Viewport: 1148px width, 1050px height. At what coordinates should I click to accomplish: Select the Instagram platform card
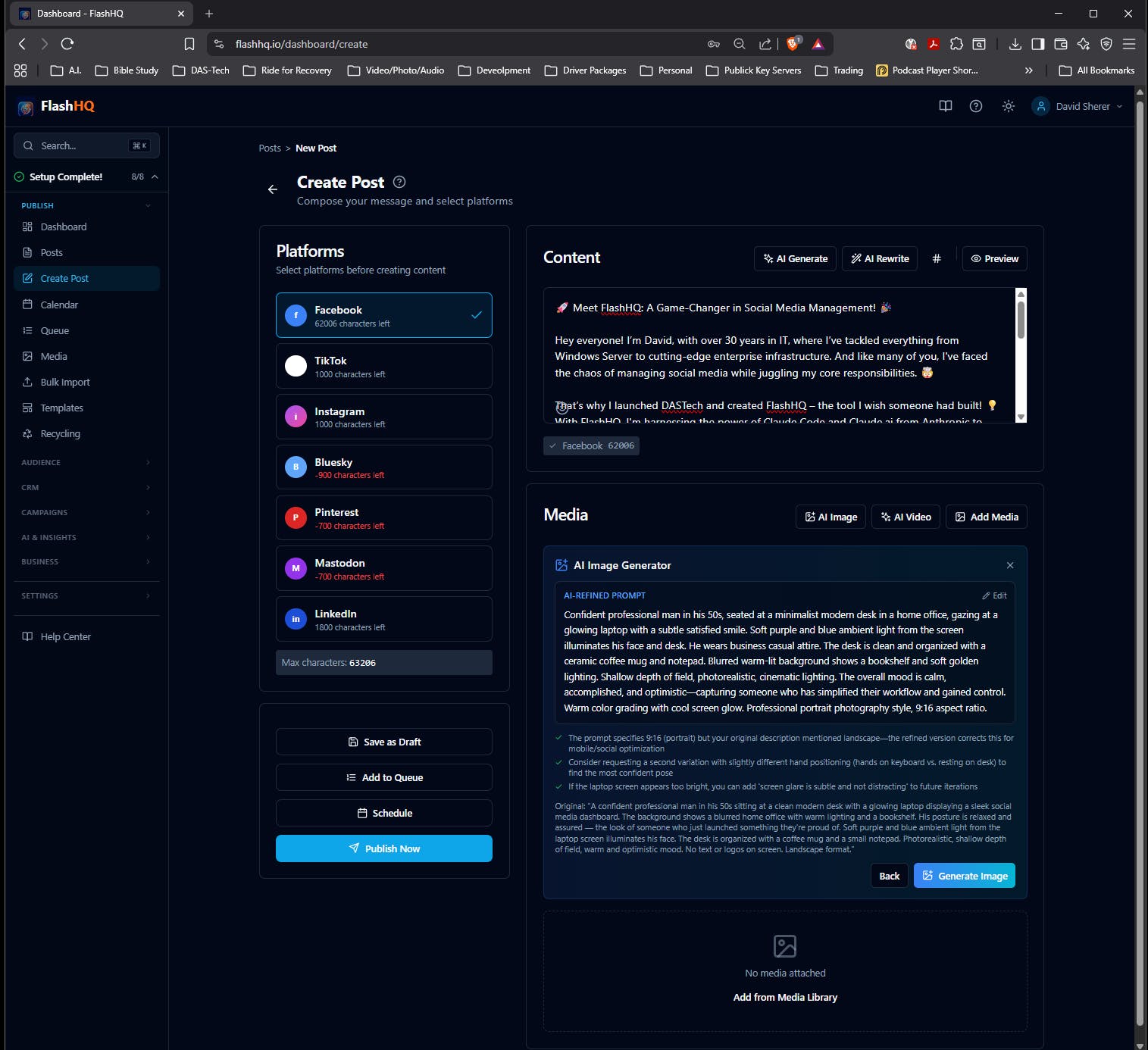[x=384, y=417]
